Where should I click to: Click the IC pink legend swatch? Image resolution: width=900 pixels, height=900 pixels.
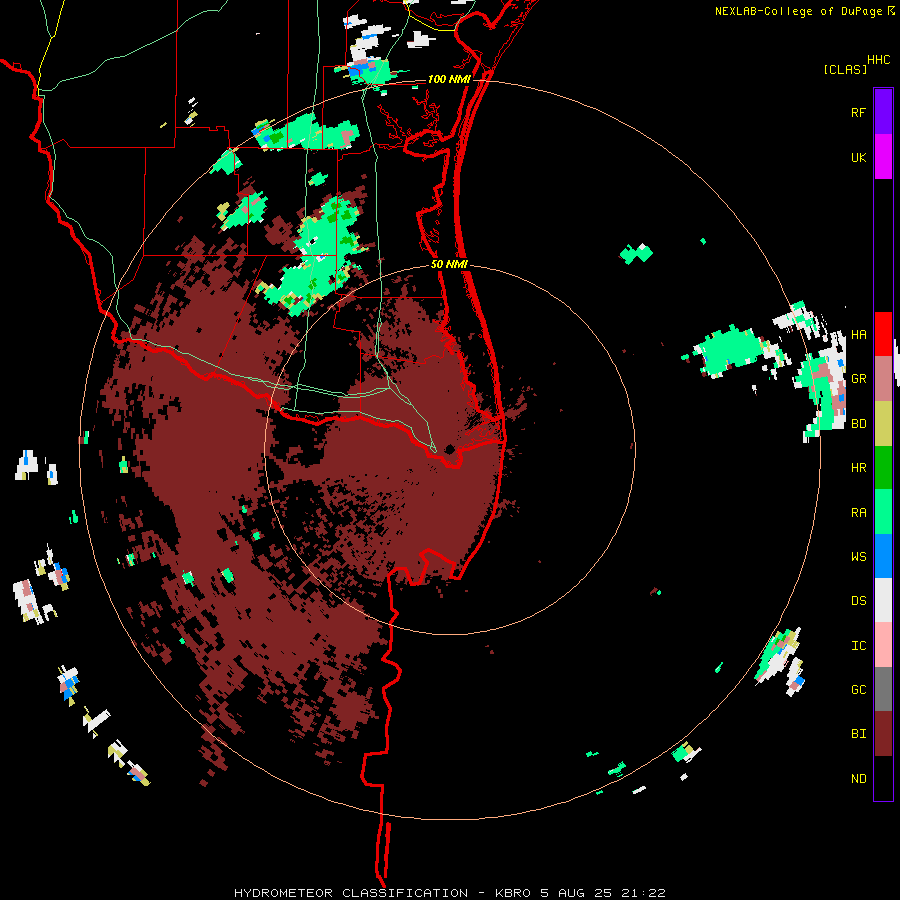(x=883, y=645)
